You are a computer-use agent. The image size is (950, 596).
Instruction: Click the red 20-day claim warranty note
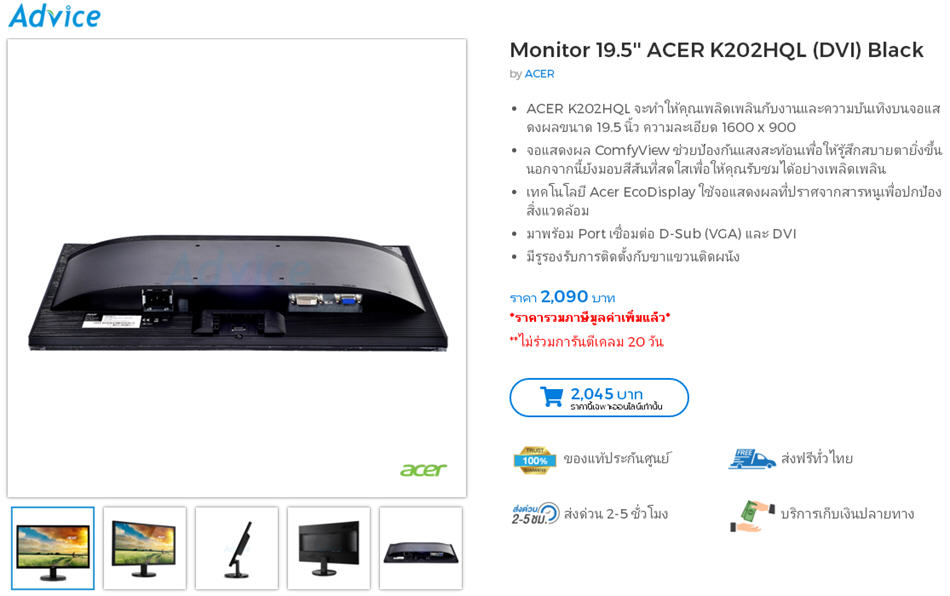pos(586,342)
